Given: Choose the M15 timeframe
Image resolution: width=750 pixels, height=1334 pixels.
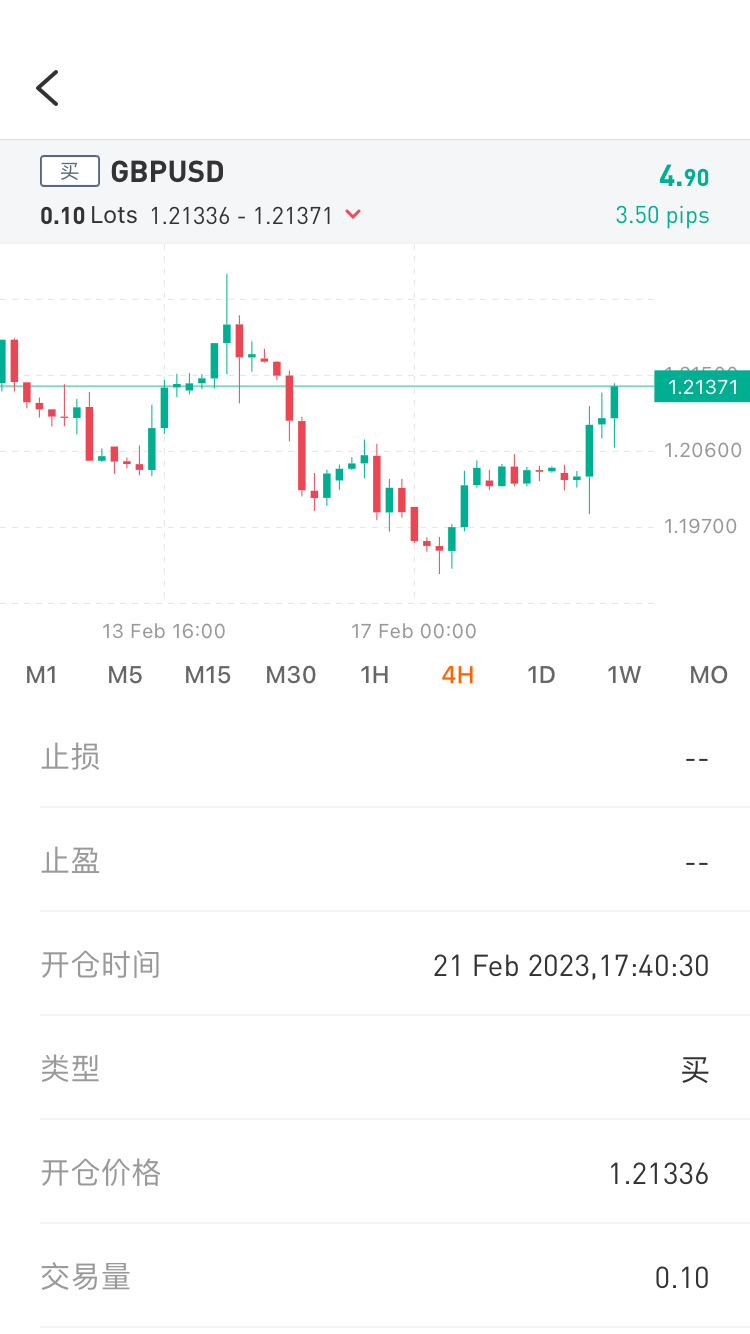Looking at the screenshot, I should [208, 675].
